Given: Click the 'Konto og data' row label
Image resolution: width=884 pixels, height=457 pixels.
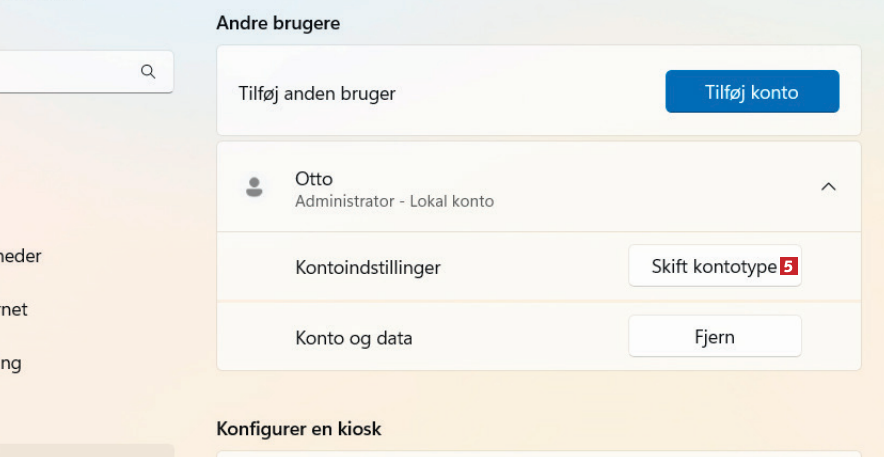Looking at the screenshot, I should click(x=354, y=338).
